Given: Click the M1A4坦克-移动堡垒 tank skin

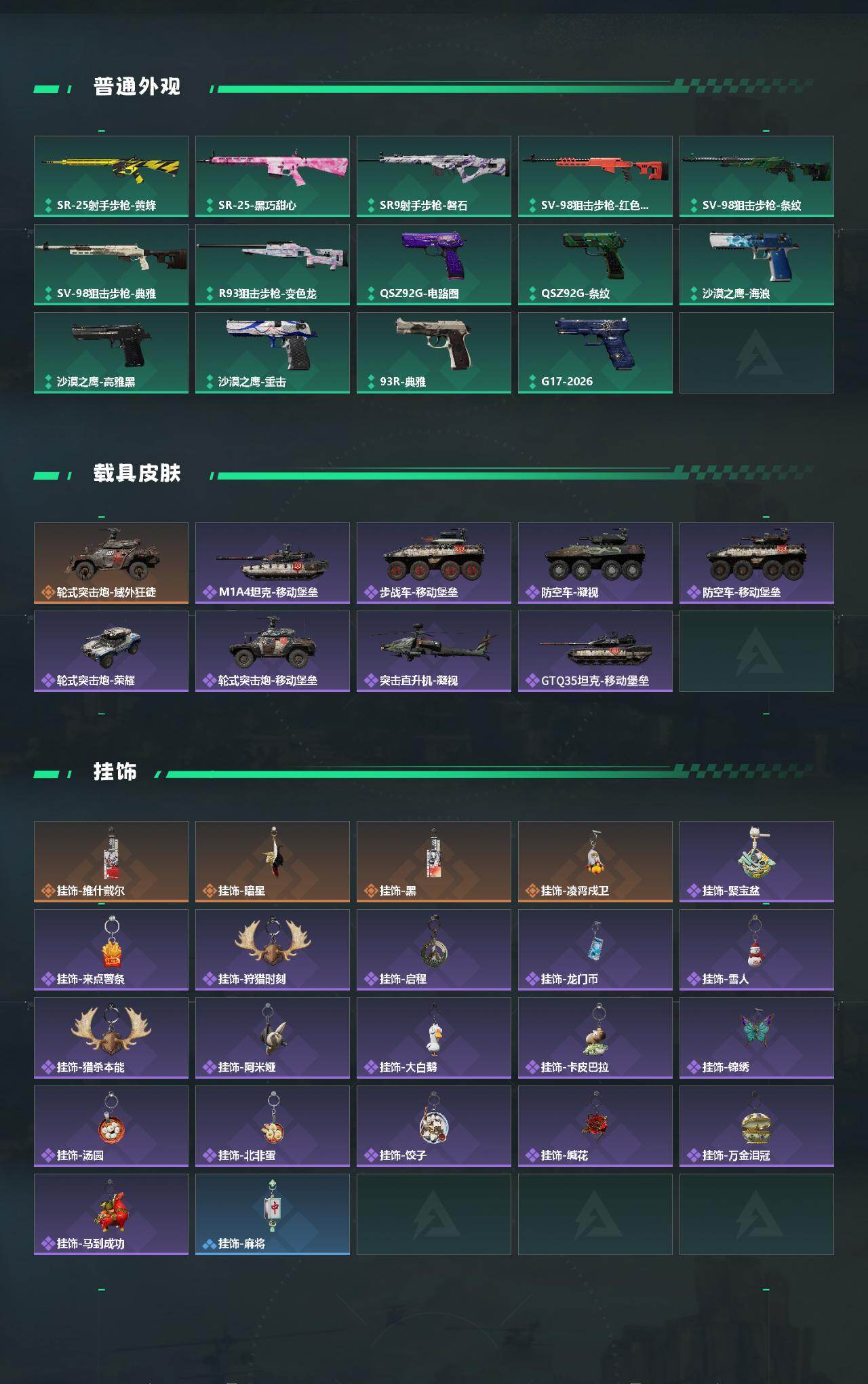Looking at the screenshot, I should click(273, 563).
